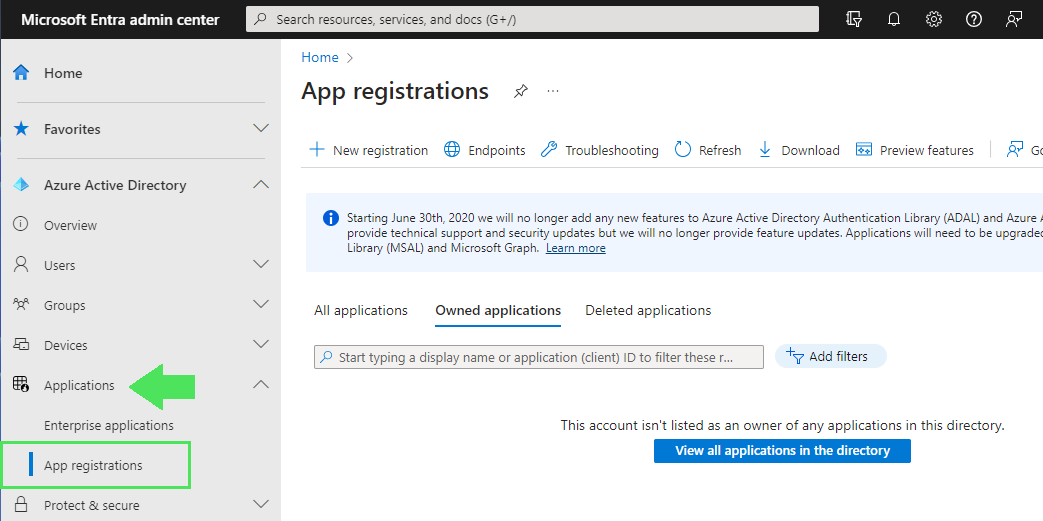Click New registration label
1043x521 pixels.
pos(380,150)
